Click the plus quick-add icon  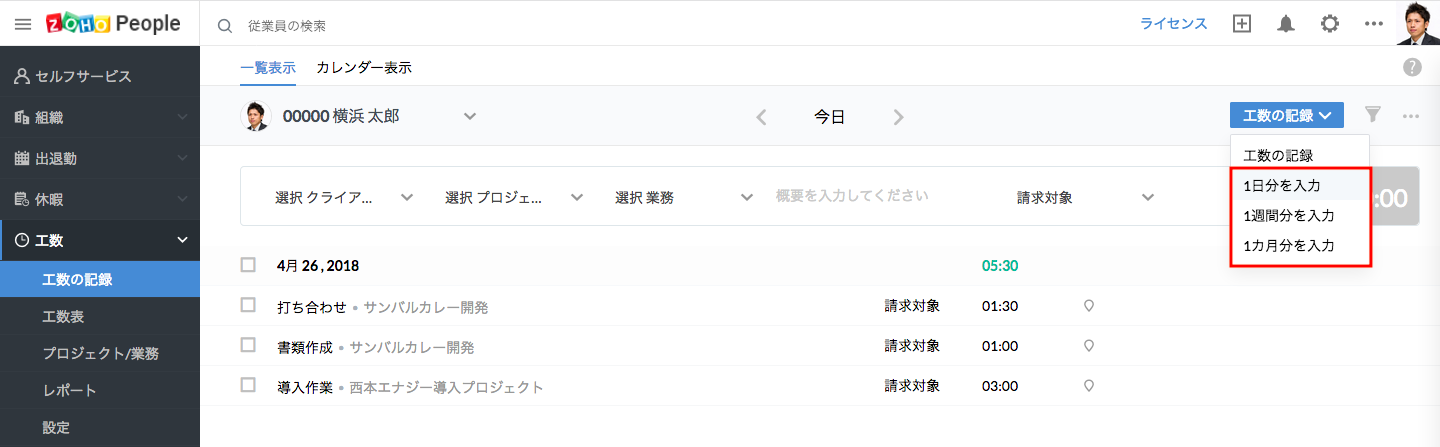point(1242,24)
